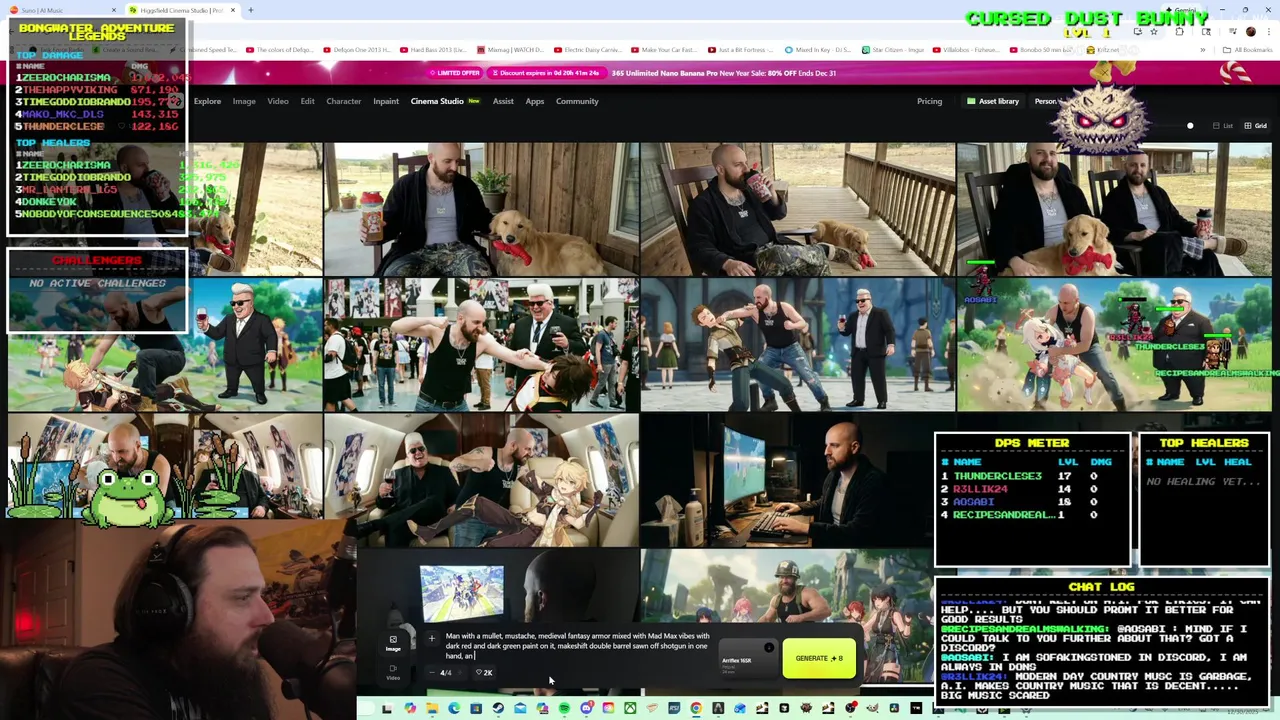Image resolution: width=1280 pixels, height=720 pixels.
Task: Open the Community nav item
Action: pos(577,101)
